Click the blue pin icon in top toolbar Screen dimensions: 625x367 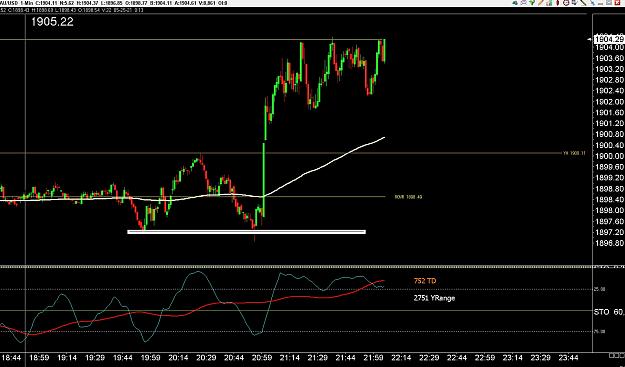click(592, 3)
